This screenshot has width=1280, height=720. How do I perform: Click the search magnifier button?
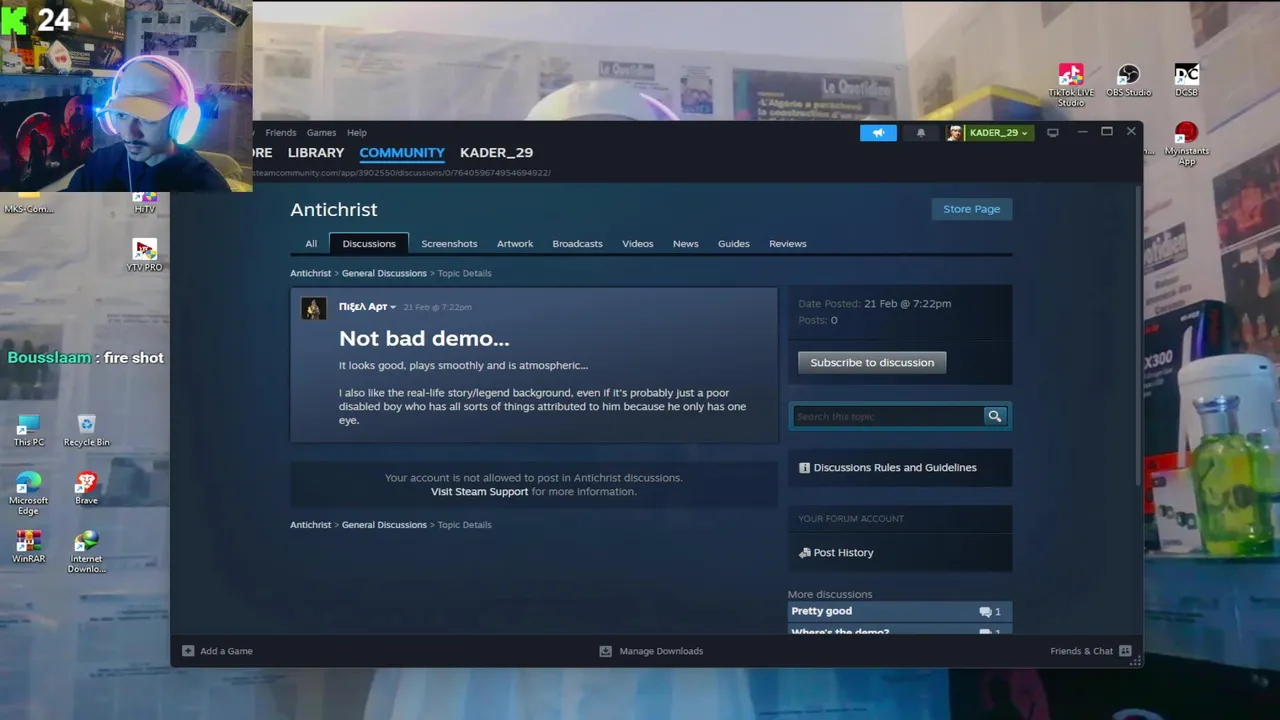click(x=994, y=416)
